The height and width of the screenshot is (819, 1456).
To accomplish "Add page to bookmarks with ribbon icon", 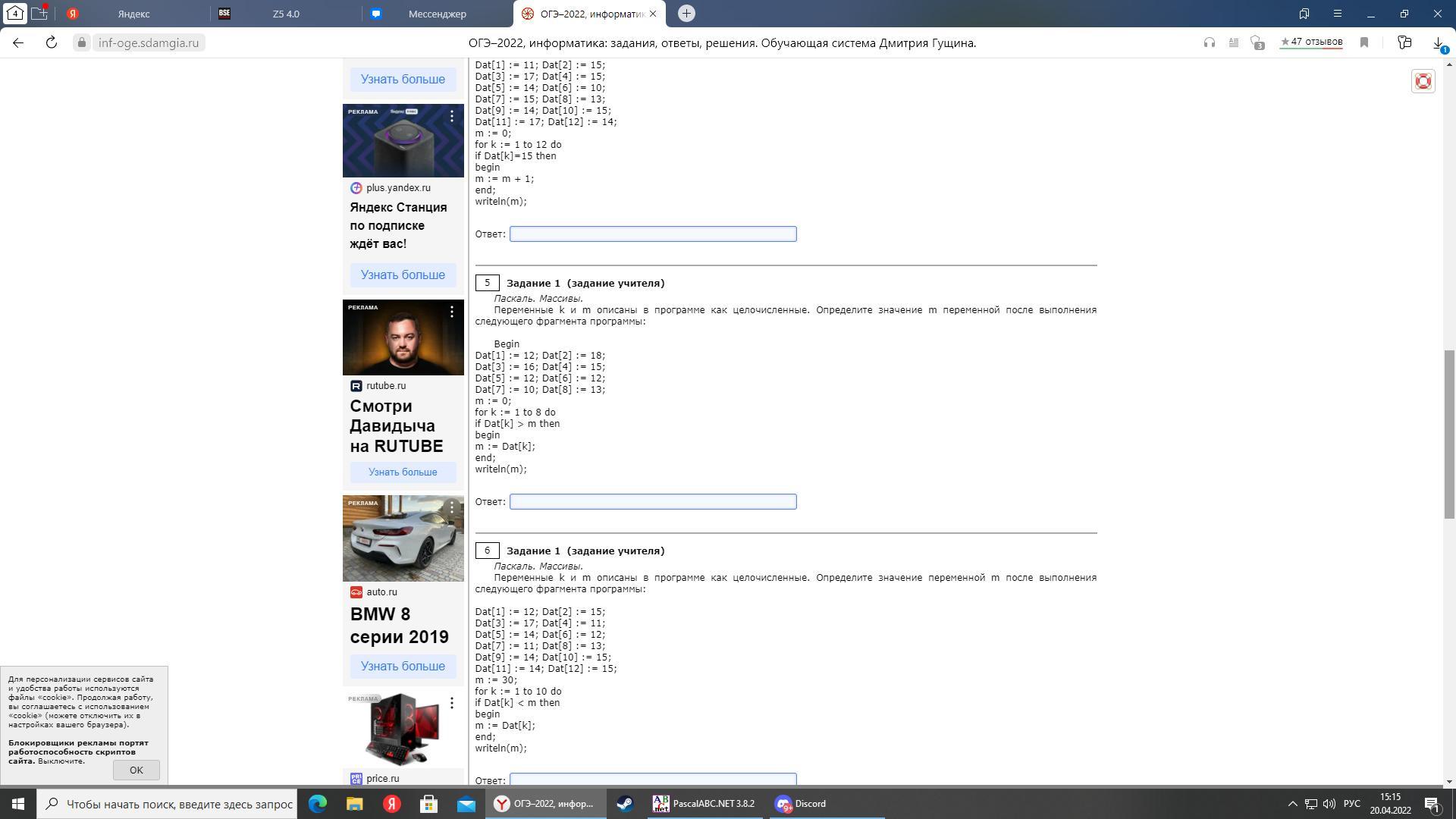I will coord(1364,43).
